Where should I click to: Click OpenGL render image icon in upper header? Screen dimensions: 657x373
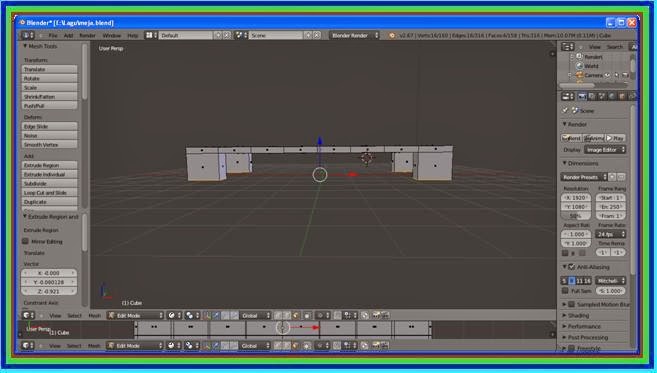tap(376, 315)
